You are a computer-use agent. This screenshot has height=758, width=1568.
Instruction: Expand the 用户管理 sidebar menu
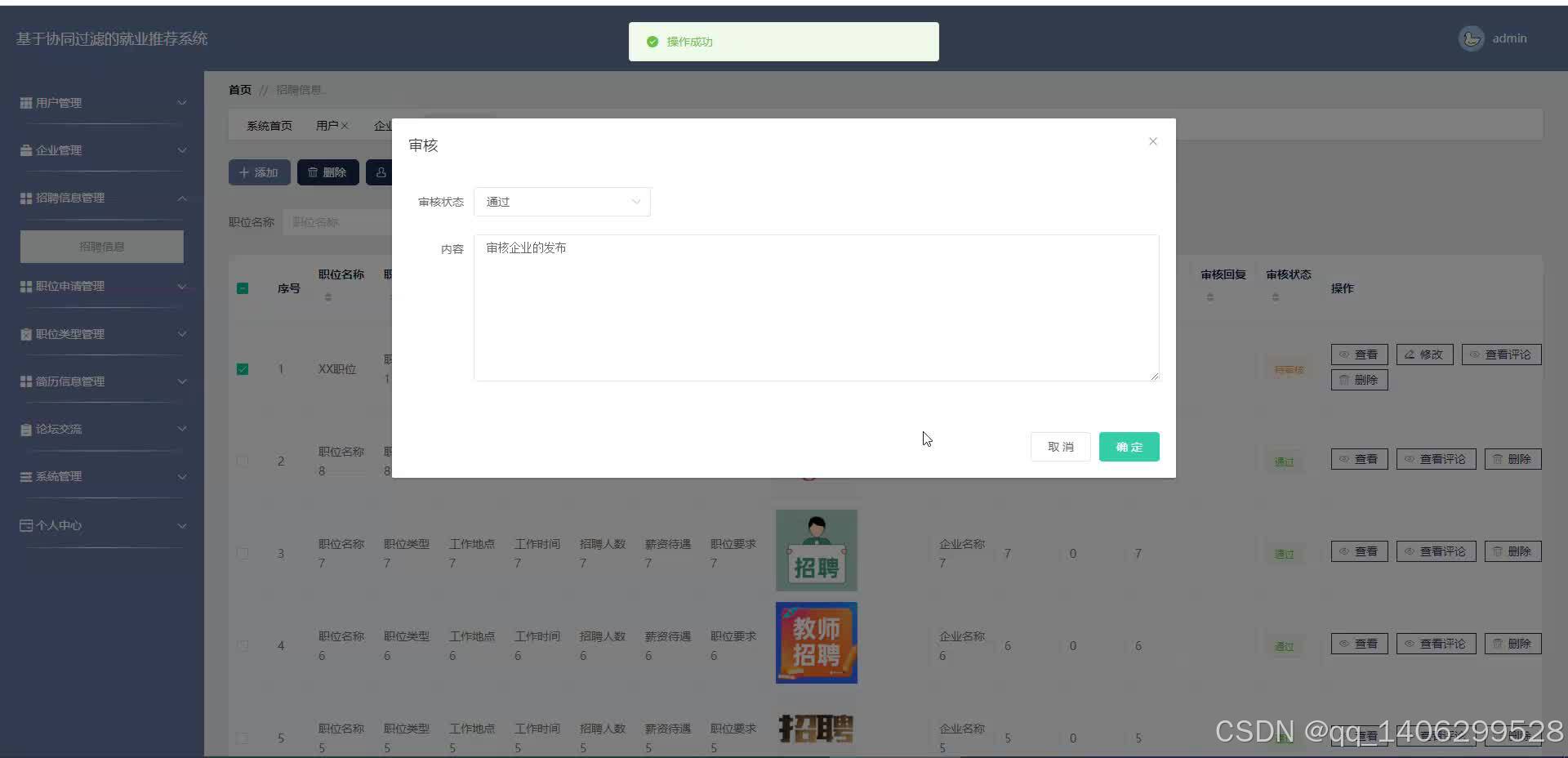(102, 103)
